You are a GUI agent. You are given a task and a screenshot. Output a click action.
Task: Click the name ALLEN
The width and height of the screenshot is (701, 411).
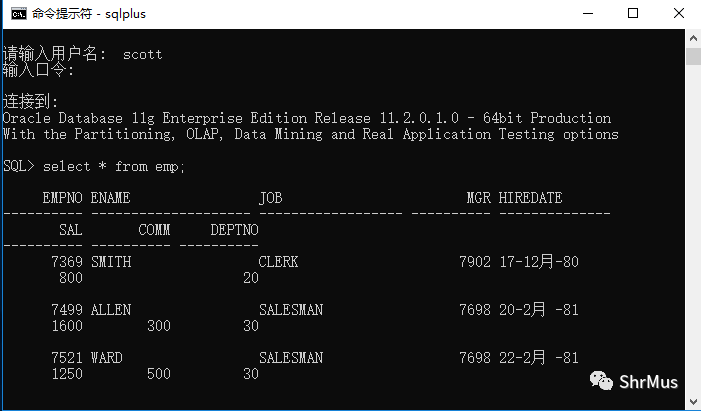[x=111, y=309]
